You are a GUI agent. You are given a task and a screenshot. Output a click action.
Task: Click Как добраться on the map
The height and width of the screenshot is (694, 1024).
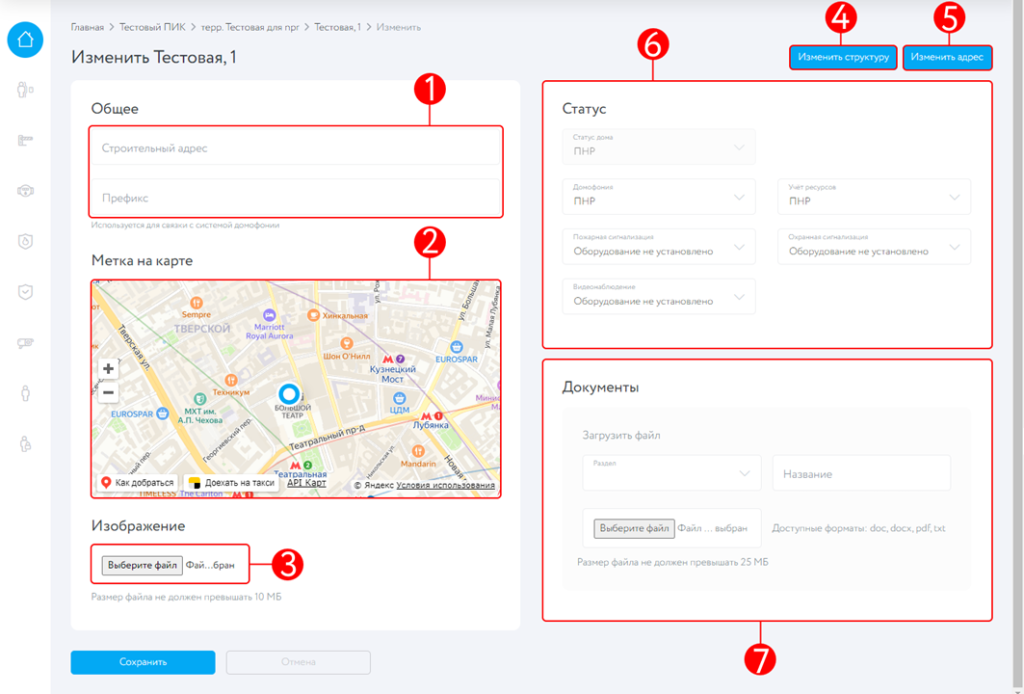pyautogui.click(x=138, y=483)
